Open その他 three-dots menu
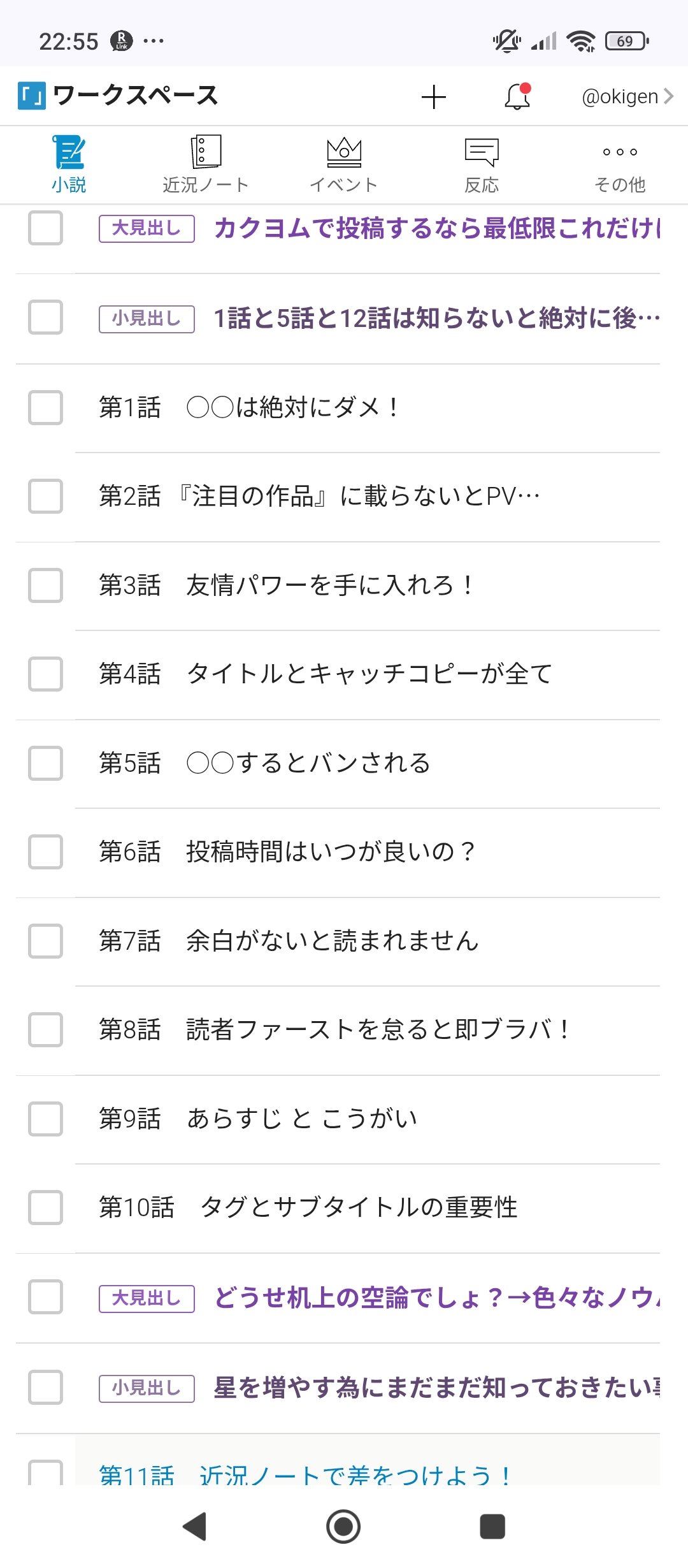This screenshot has height=1568, width=688. 619,152
